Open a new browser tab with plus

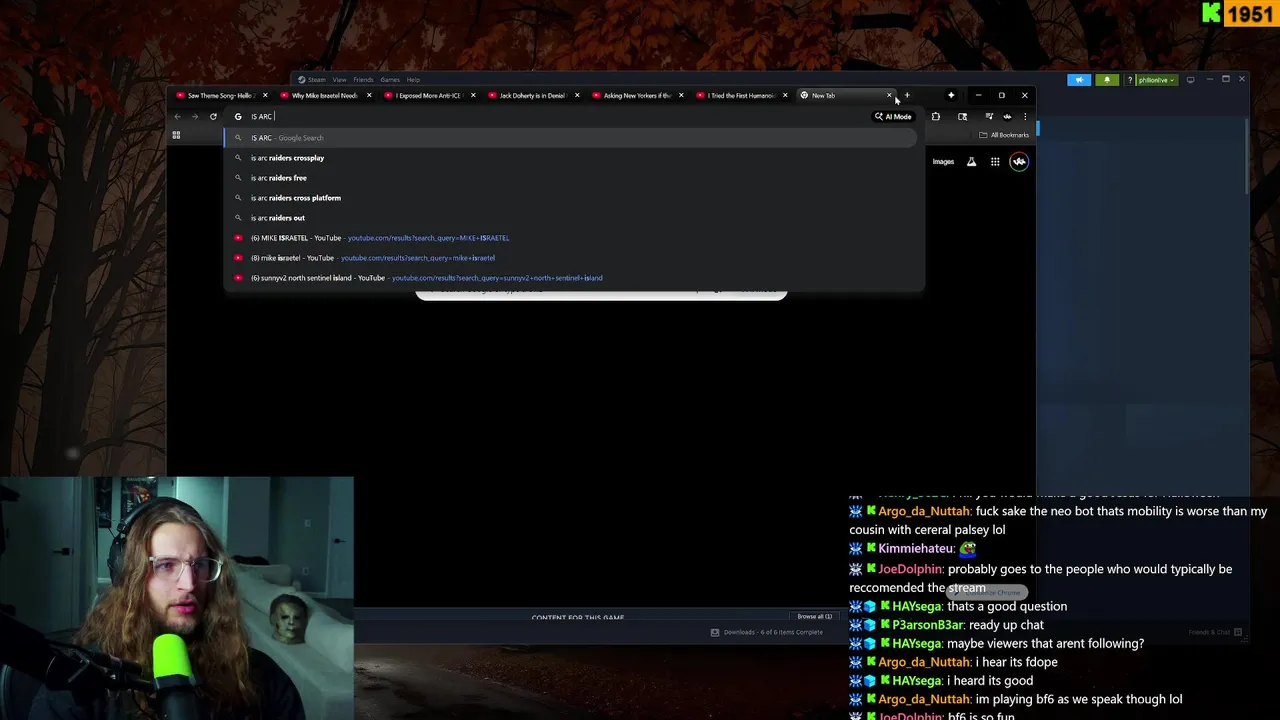907,95
